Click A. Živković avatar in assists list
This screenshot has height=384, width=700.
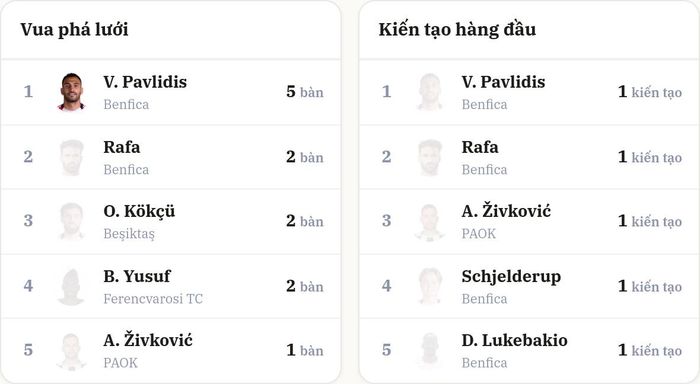(429, 221)
